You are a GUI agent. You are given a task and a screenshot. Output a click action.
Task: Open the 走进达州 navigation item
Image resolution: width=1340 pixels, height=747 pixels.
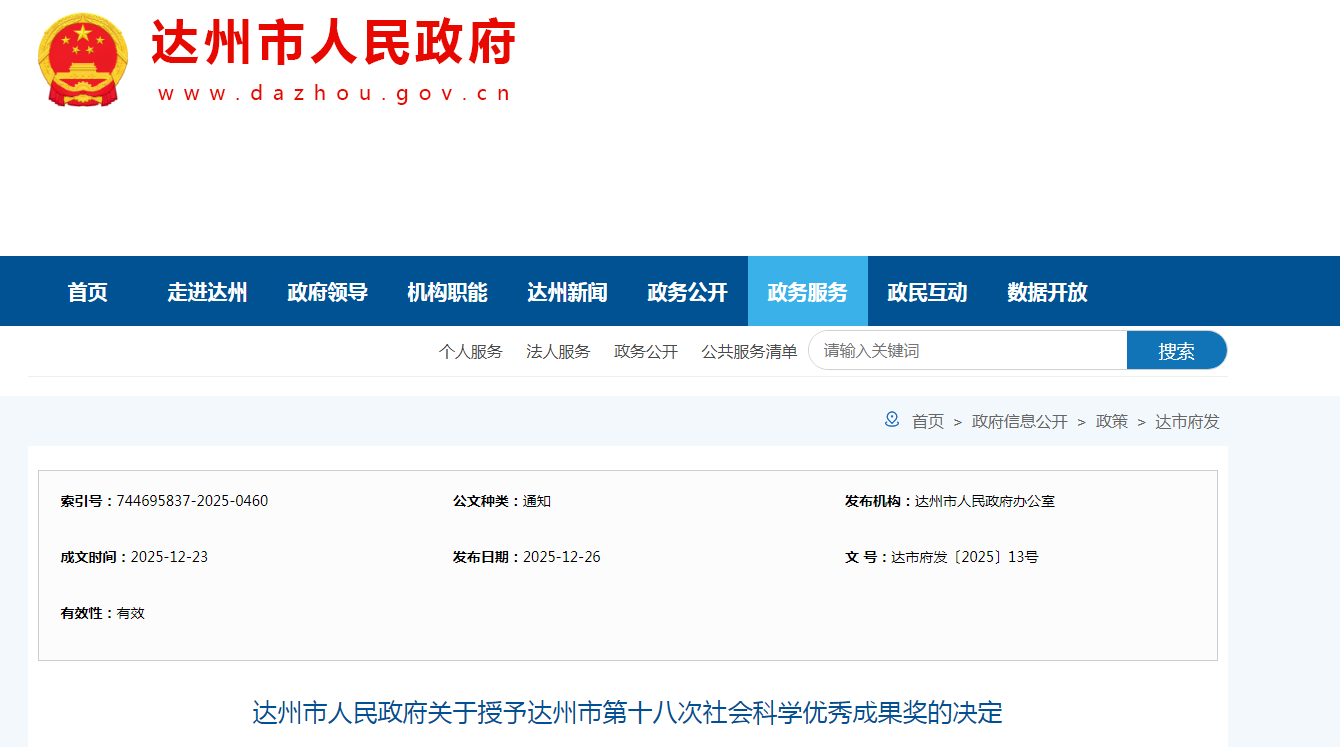tap(207, 292)
